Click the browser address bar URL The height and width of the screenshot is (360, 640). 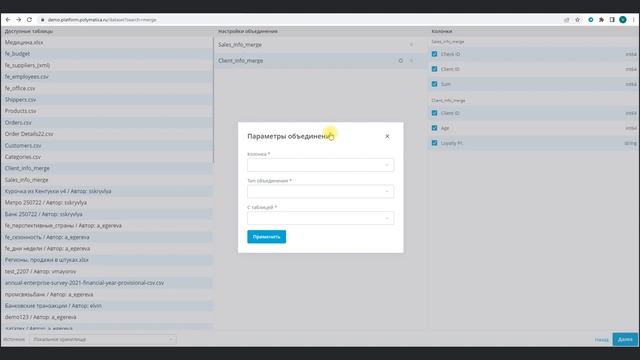coord(102,20)
